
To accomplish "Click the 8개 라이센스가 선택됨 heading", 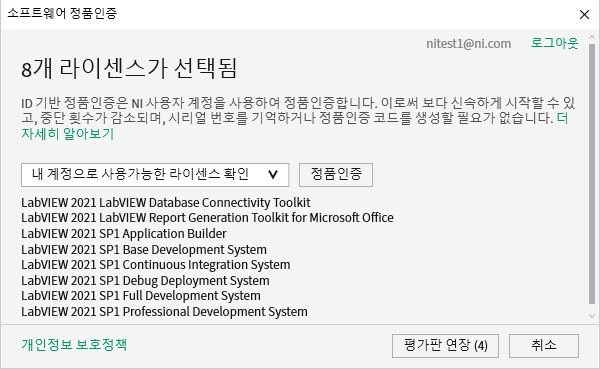I will click(x=129, y=69).
